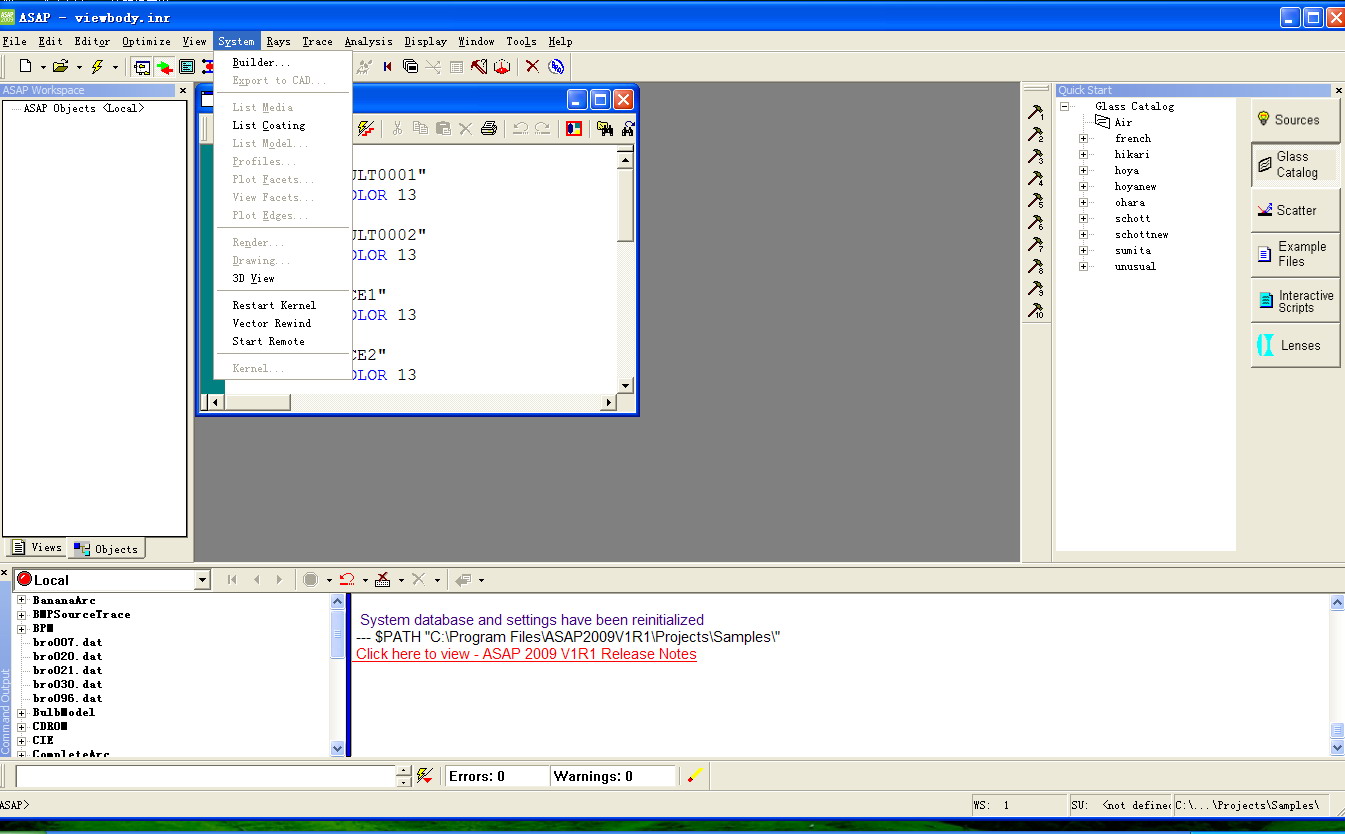Click the Scatter button in Quick Start
Image resolution: width=1345 pixels, height=834 pixels.
[x=1295, y=210]
